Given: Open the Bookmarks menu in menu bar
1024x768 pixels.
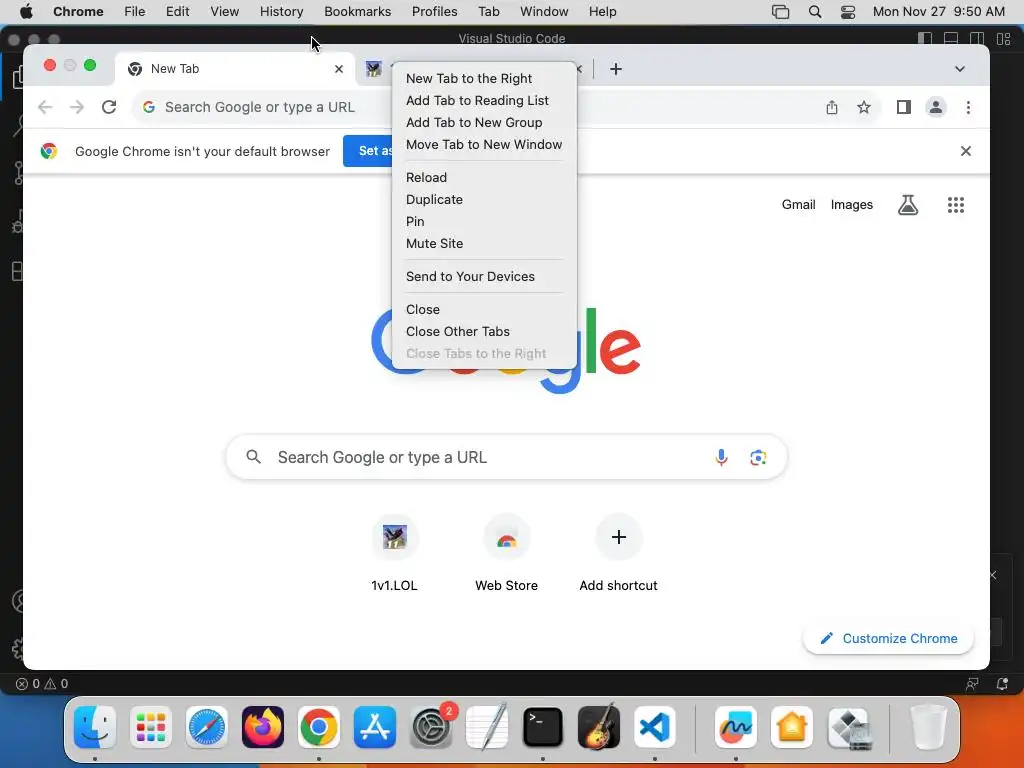Looking at the screenshot, I should [357, 12].
